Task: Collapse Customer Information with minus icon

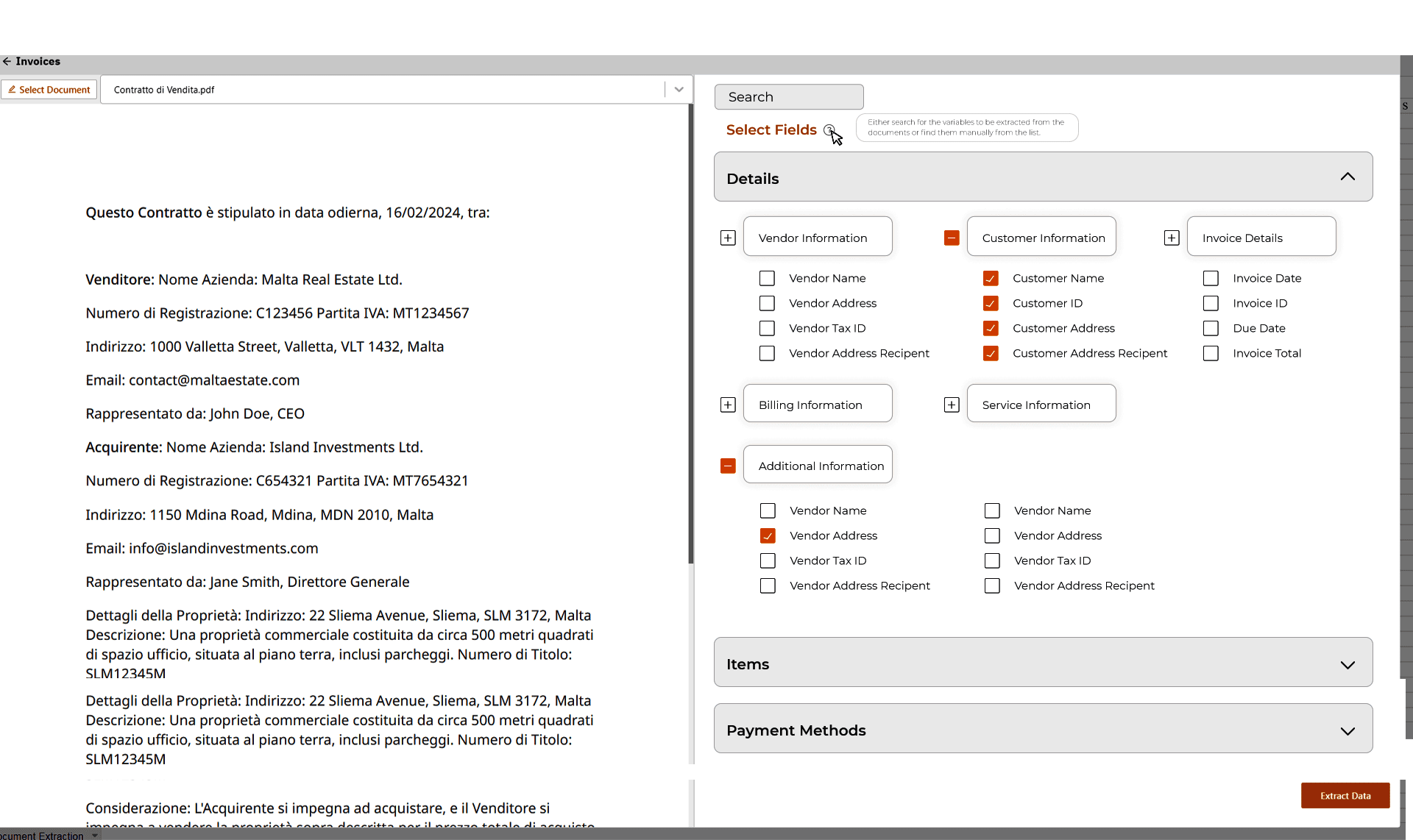Action: (x=952, y=238)
